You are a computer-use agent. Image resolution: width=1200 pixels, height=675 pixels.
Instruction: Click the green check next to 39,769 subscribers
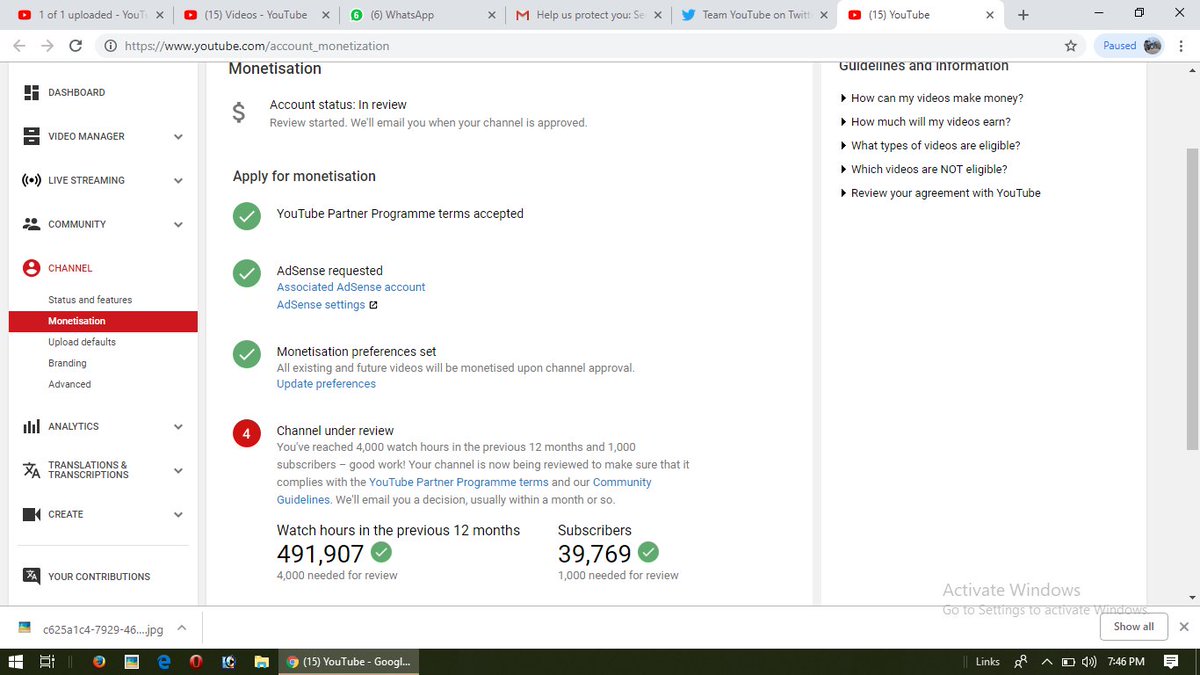point(649,552)
